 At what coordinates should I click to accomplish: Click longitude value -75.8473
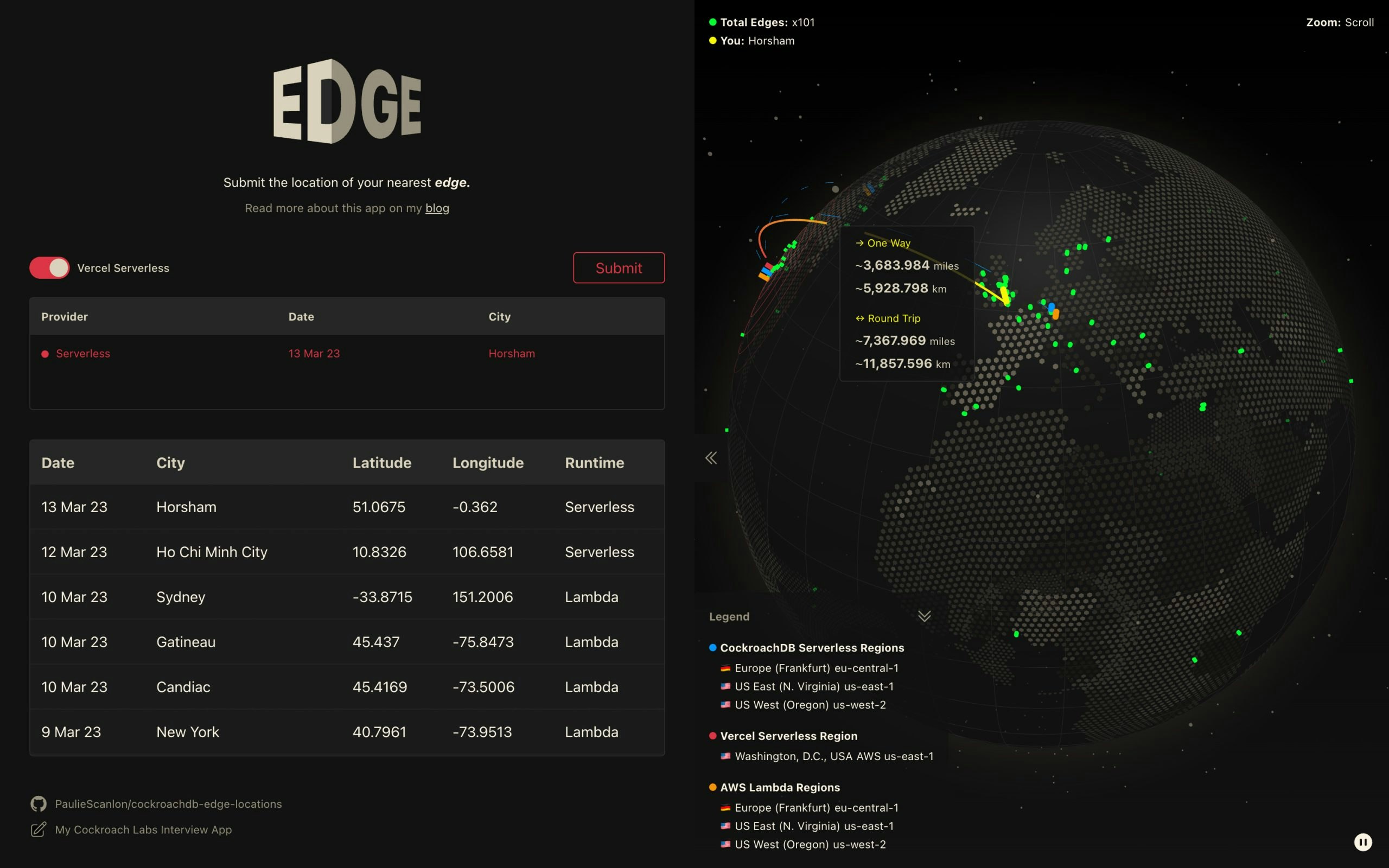[483, 642]
